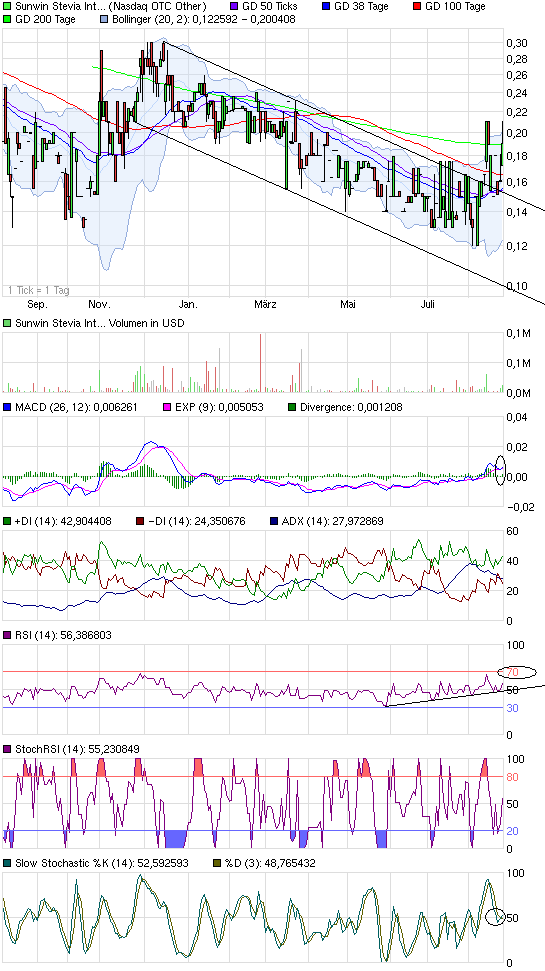Viewport: 545px width, 971px height.
Task: Click the purple RSI (14) swatch
Action: 7,635
